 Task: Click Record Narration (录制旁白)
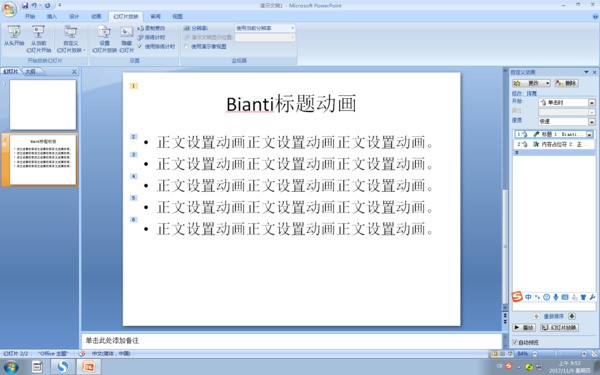[x=152, y=28]
